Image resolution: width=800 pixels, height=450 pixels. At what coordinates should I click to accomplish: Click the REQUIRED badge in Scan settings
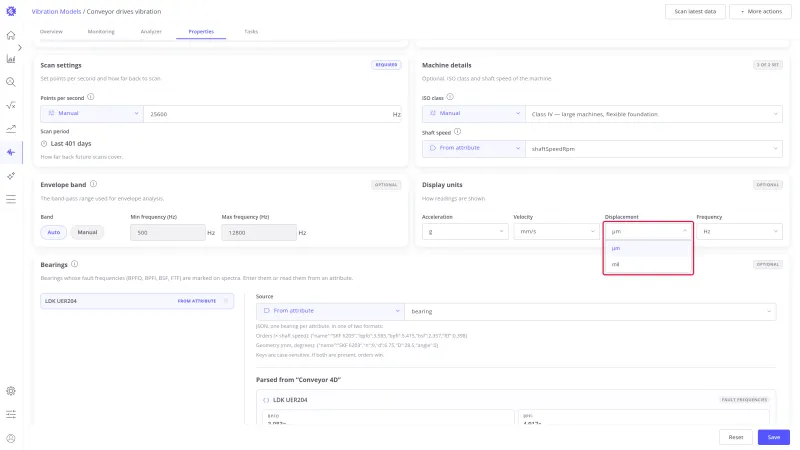[x=386, y=65]
